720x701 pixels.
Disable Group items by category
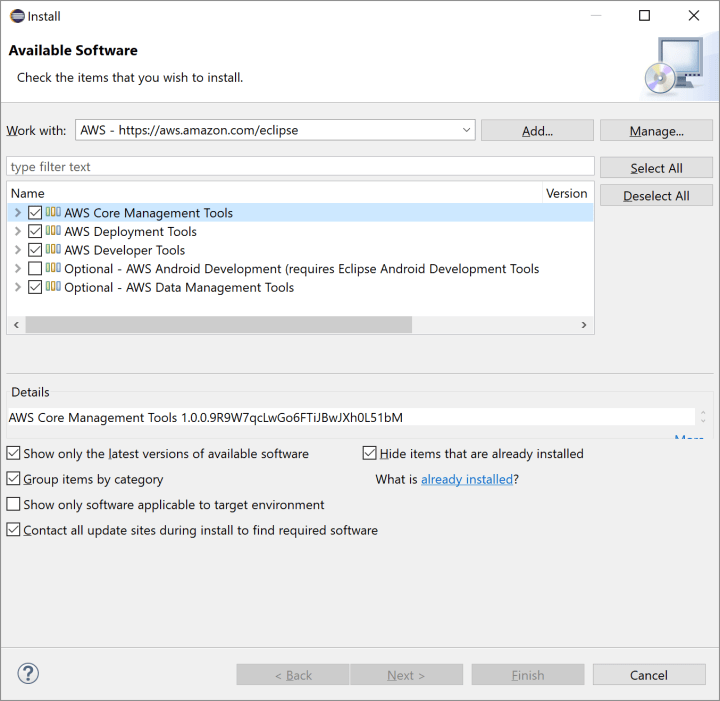click(14, 479)
